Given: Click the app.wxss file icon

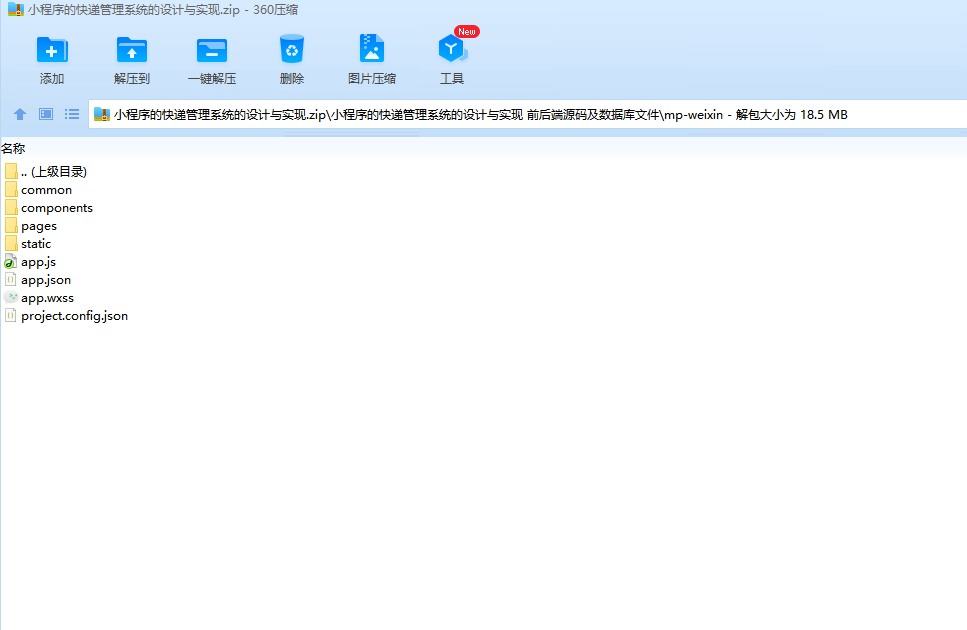Looking at the screenshot, I should pos(10,297).
